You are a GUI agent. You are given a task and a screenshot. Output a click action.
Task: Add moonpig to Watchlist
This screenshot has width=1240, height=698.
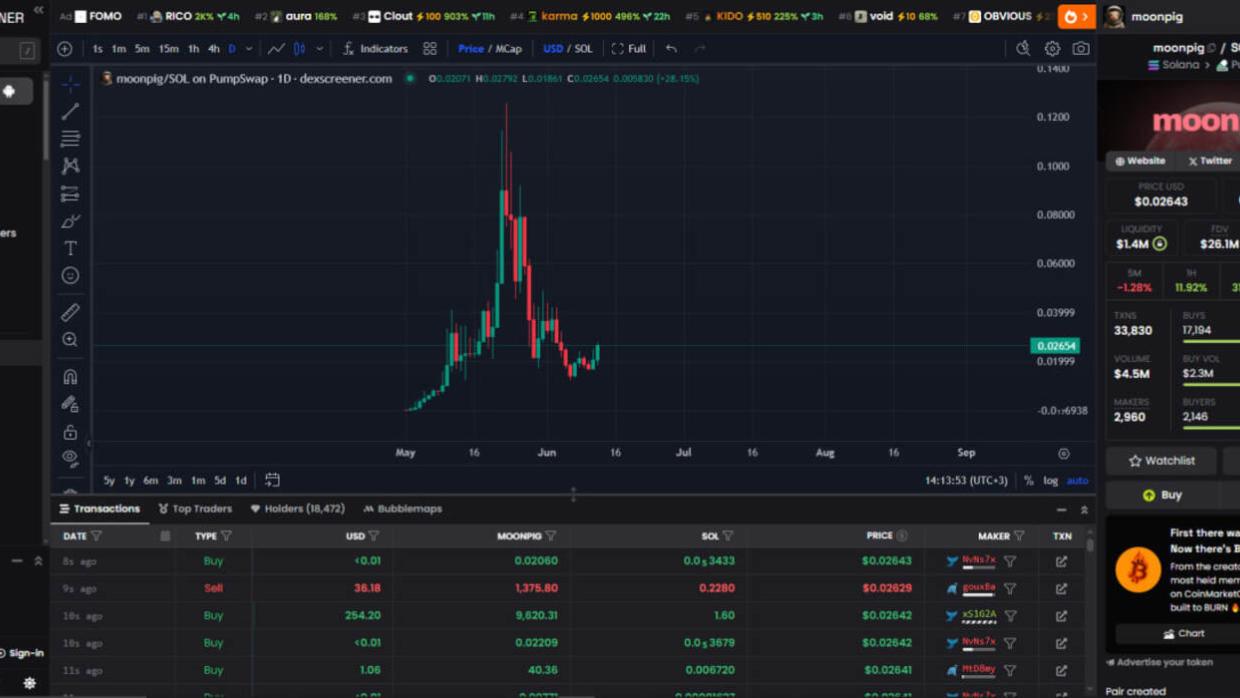tap(1162, 461)
